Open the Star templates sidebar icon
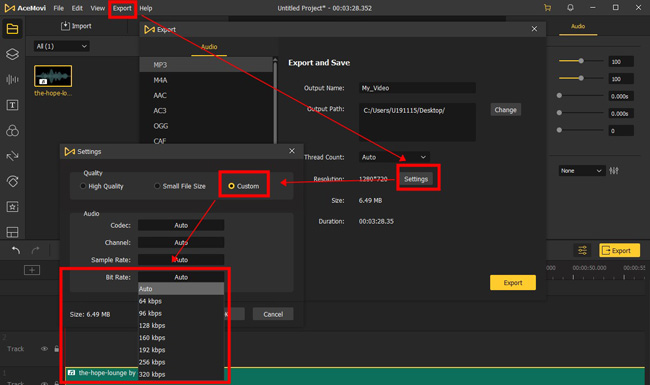Image resolution: width=650 pixels, height=385 pixels. click(x=12, y=206)
